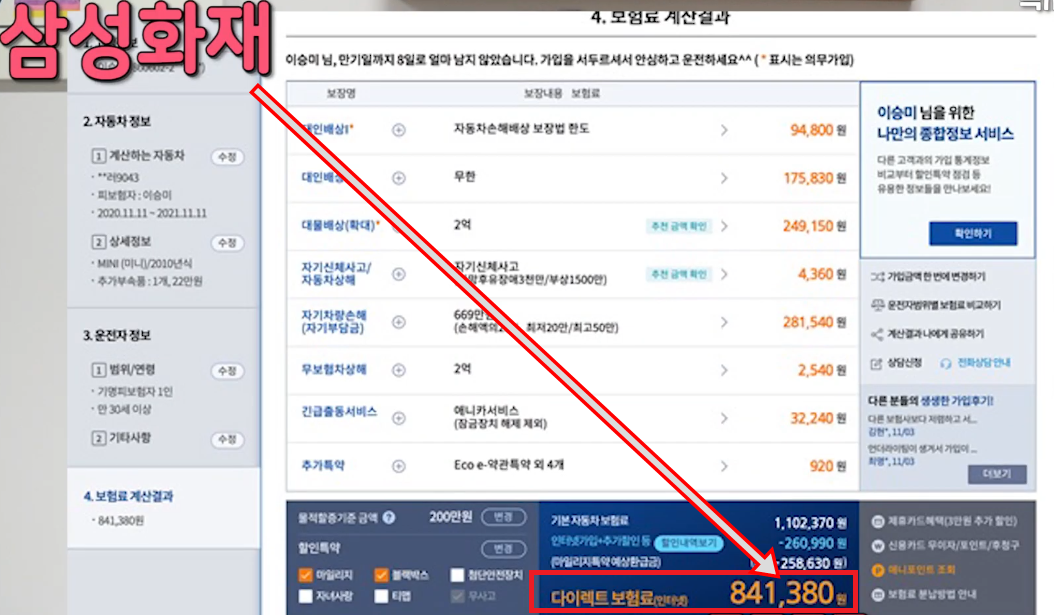Click 수정 button for 상세정보

click(x=228, y=243)
